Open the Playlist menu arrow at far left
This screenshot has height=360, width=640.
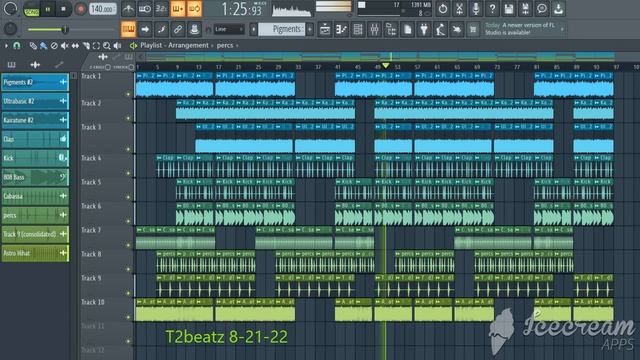pos(6,46)
